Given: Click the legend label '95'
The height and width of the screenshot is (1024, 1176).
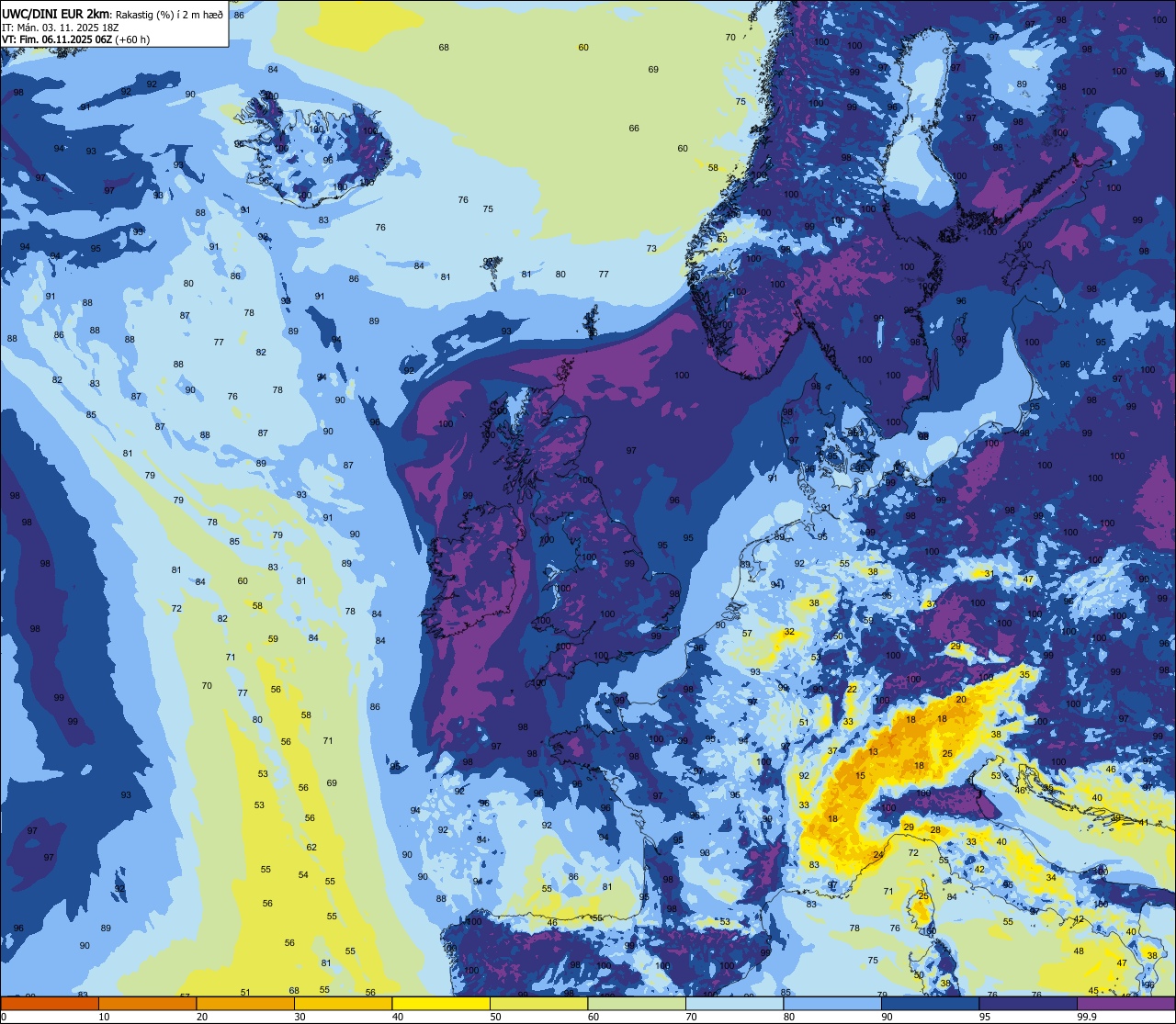Looking at the screenshot, I should pyautogui.click(x=985, y=1017).
